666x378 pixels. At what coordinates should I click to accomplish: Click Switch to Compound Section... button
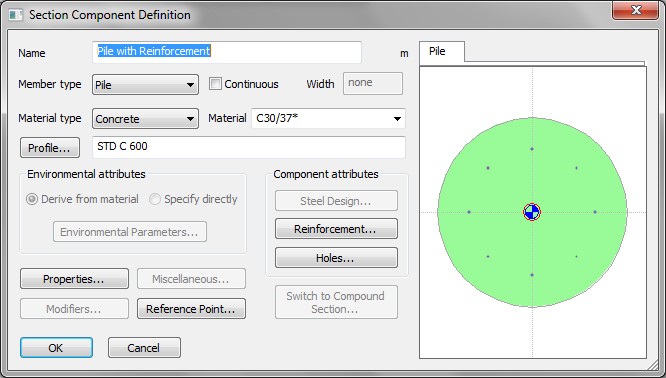pyautogui.click(x=336, y=302)
